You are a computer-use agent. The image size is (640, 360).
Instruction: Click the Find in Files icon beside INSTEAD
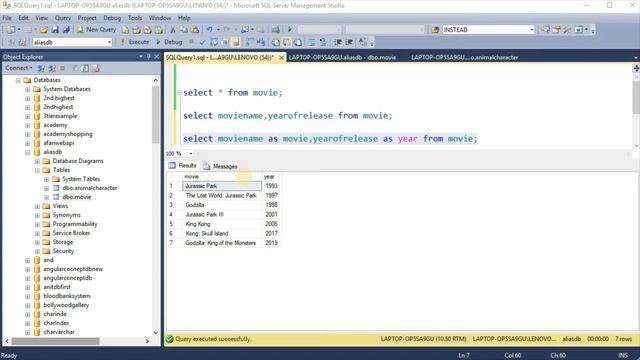click(436, 30)
